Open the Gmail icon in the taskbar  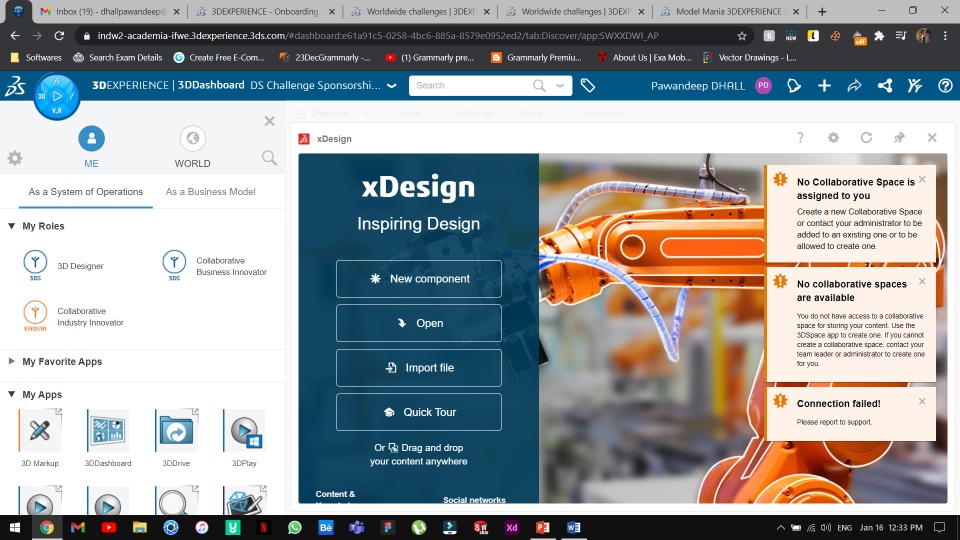click(x=78, y=527)
